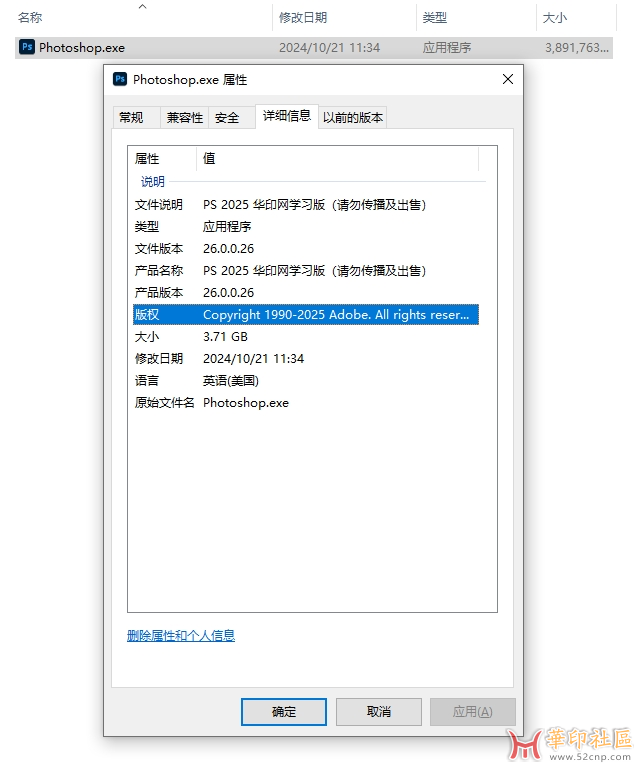
Task: Select the 产品版本 row
Action: click(306, 292)
